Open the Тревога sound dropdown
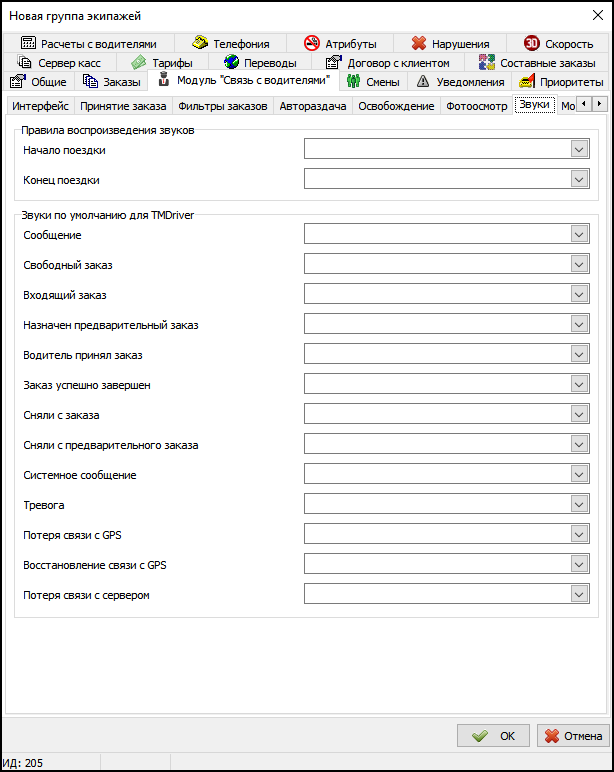 click(579, 504)
